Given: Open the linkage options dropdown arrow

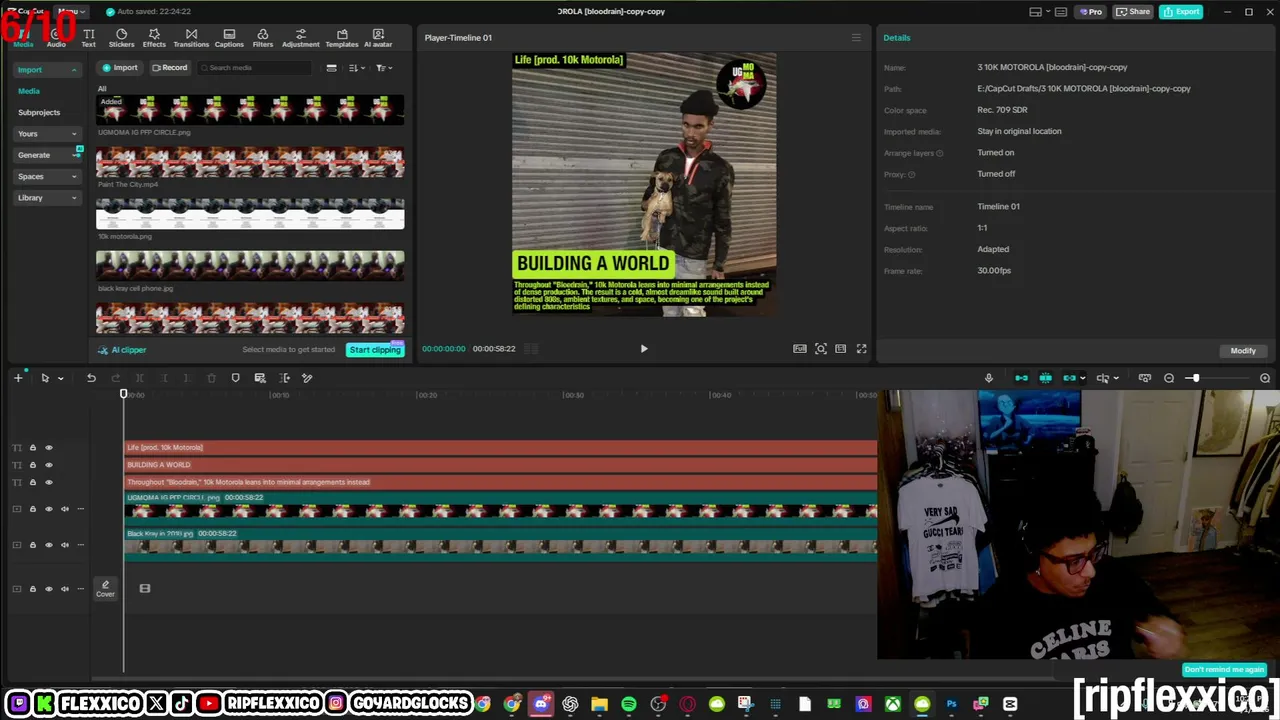Looking at the screenshot, I should pyautogui.click(x=1083, y=378).
